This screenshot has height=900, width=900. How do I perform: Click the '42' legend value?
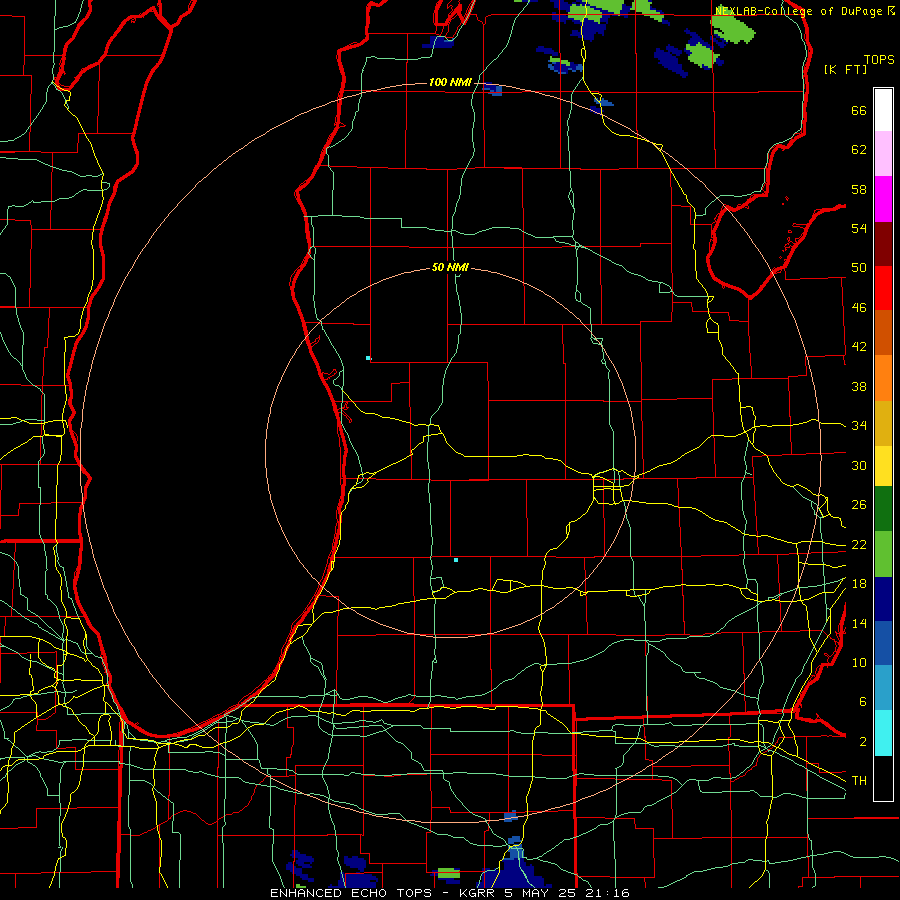point(859,347)
